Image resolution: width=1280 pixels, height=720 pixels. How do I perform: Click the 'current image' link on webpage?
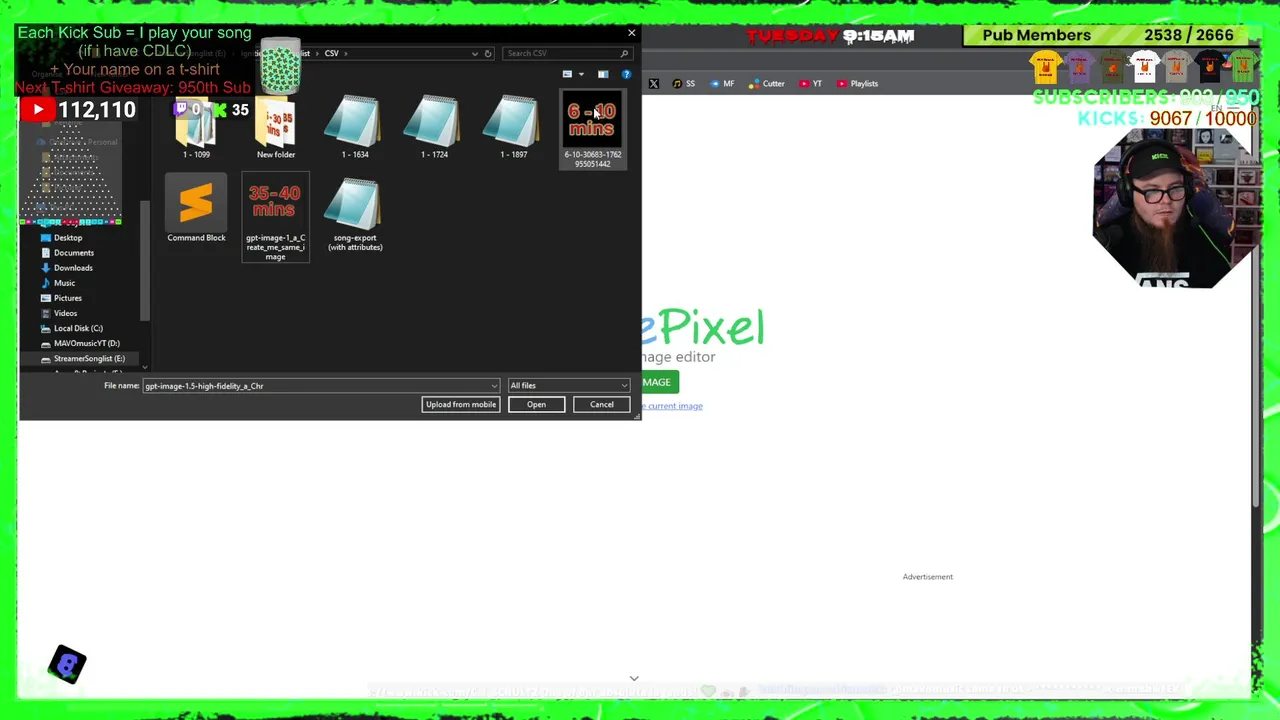[x=674, y=406]
